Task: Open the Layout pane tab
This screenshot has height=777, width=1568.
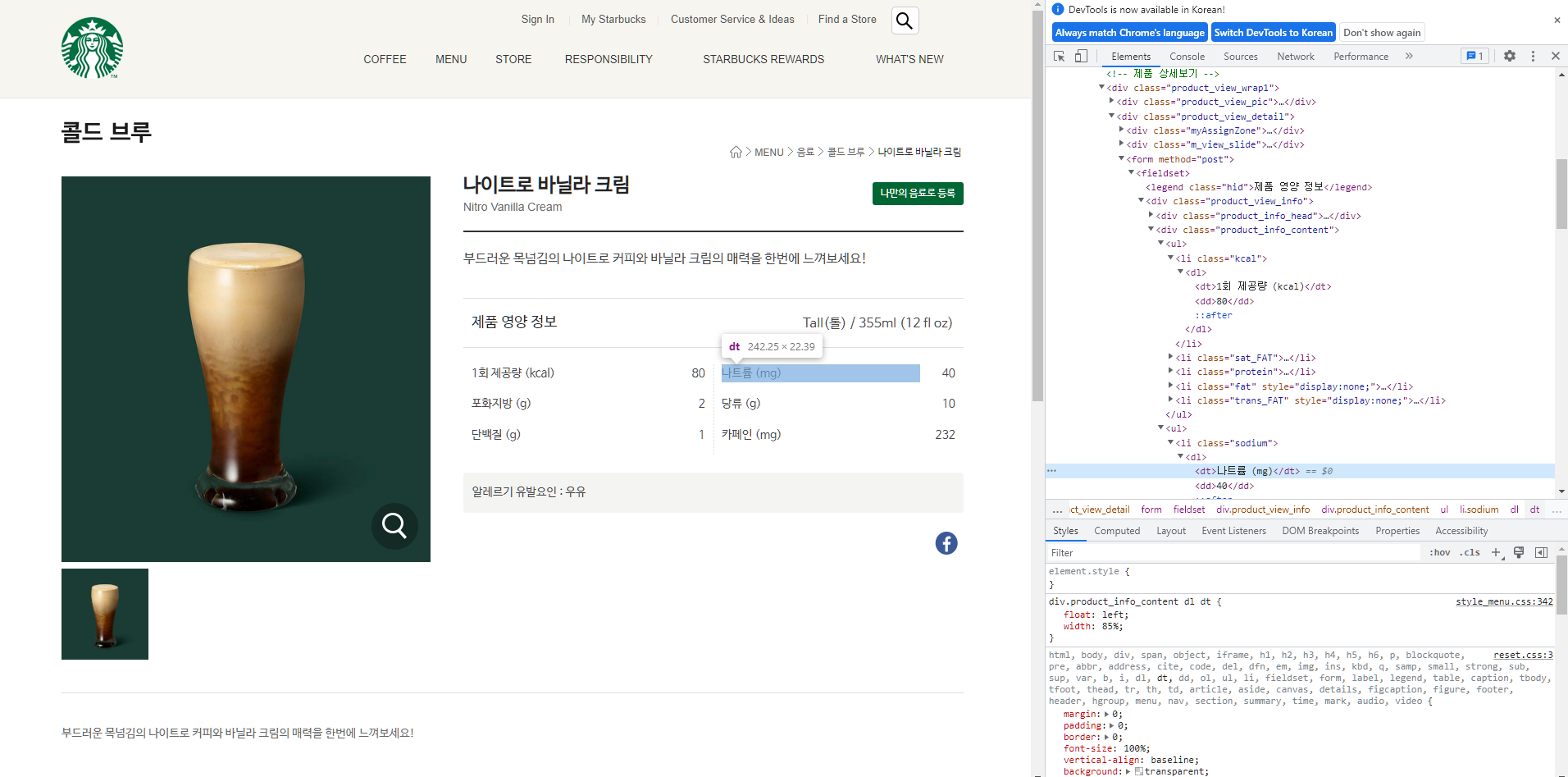Action: 1171,531
